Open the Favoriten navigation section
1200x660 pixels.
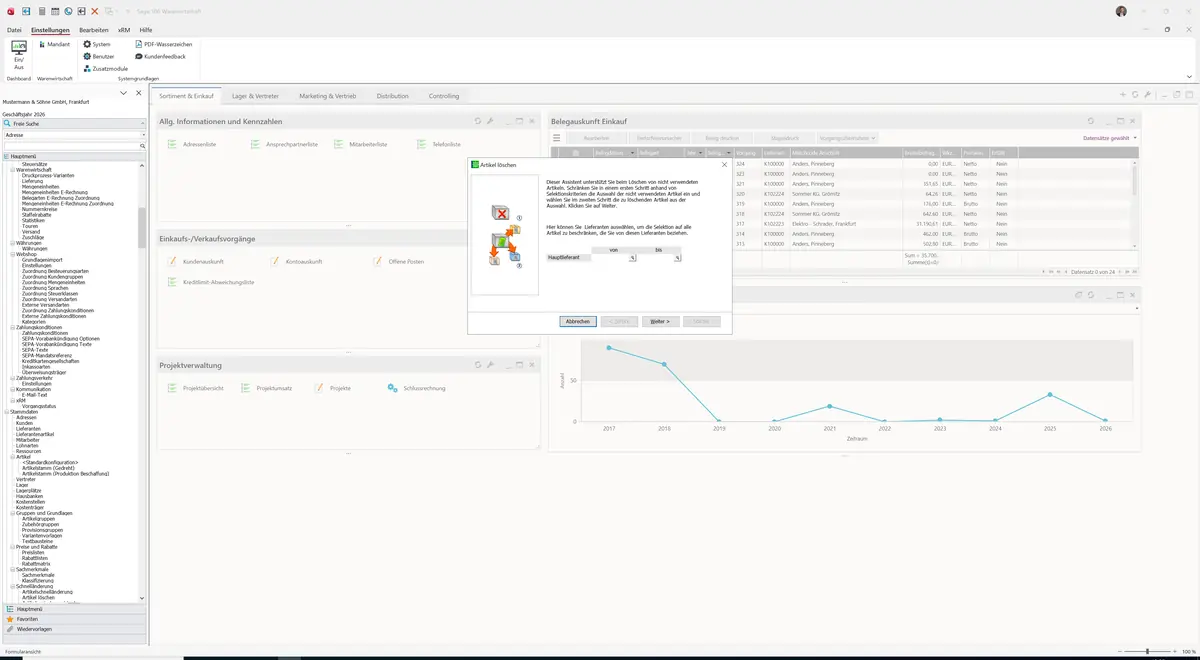tap(74, 619)
